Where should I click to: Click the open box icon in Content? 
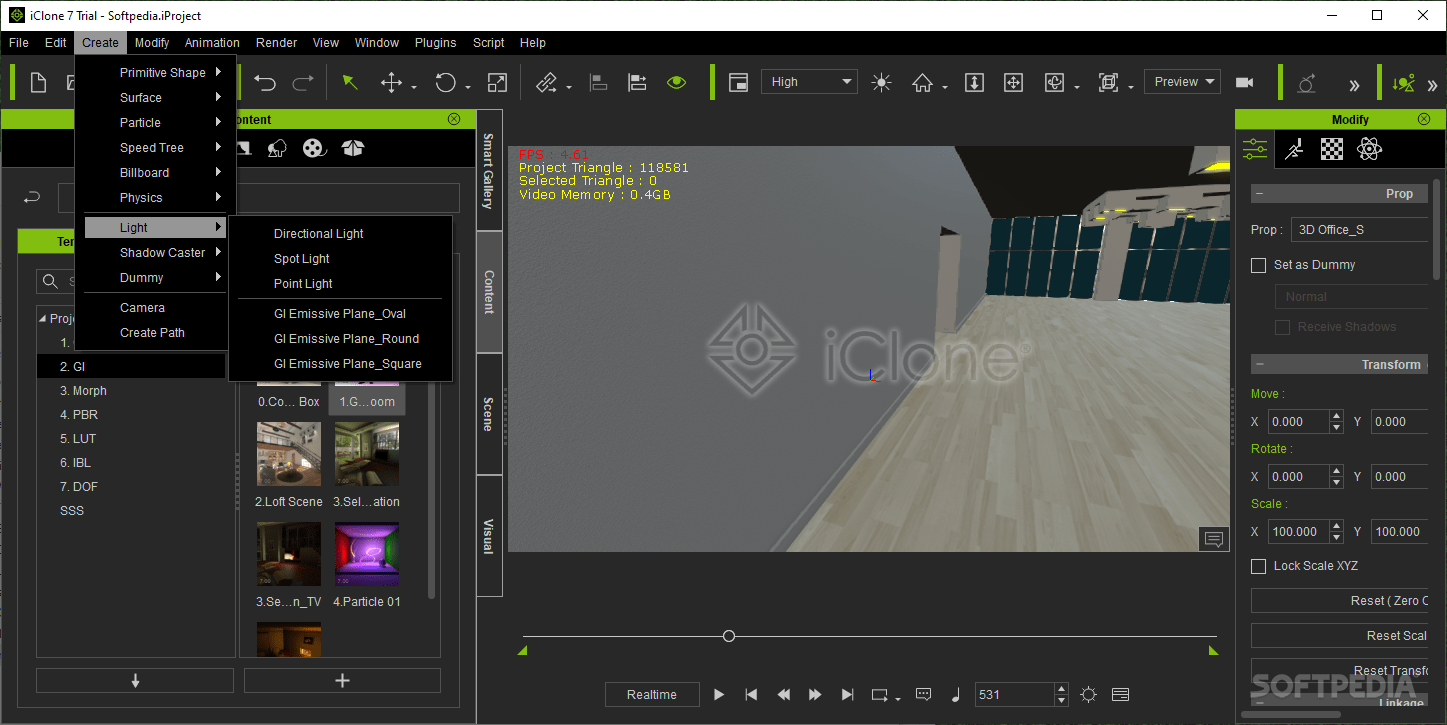[353, 149]
